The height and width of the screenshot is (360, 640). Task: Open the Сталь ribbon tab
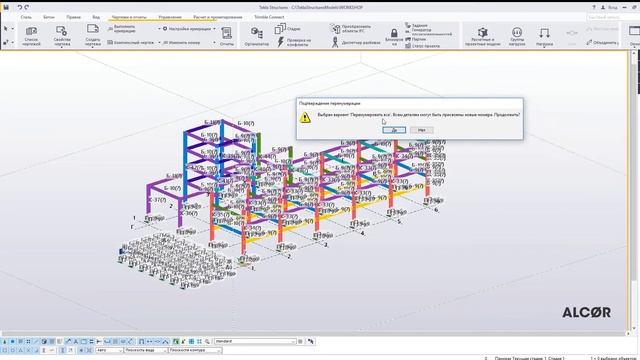tap(26, 17)
